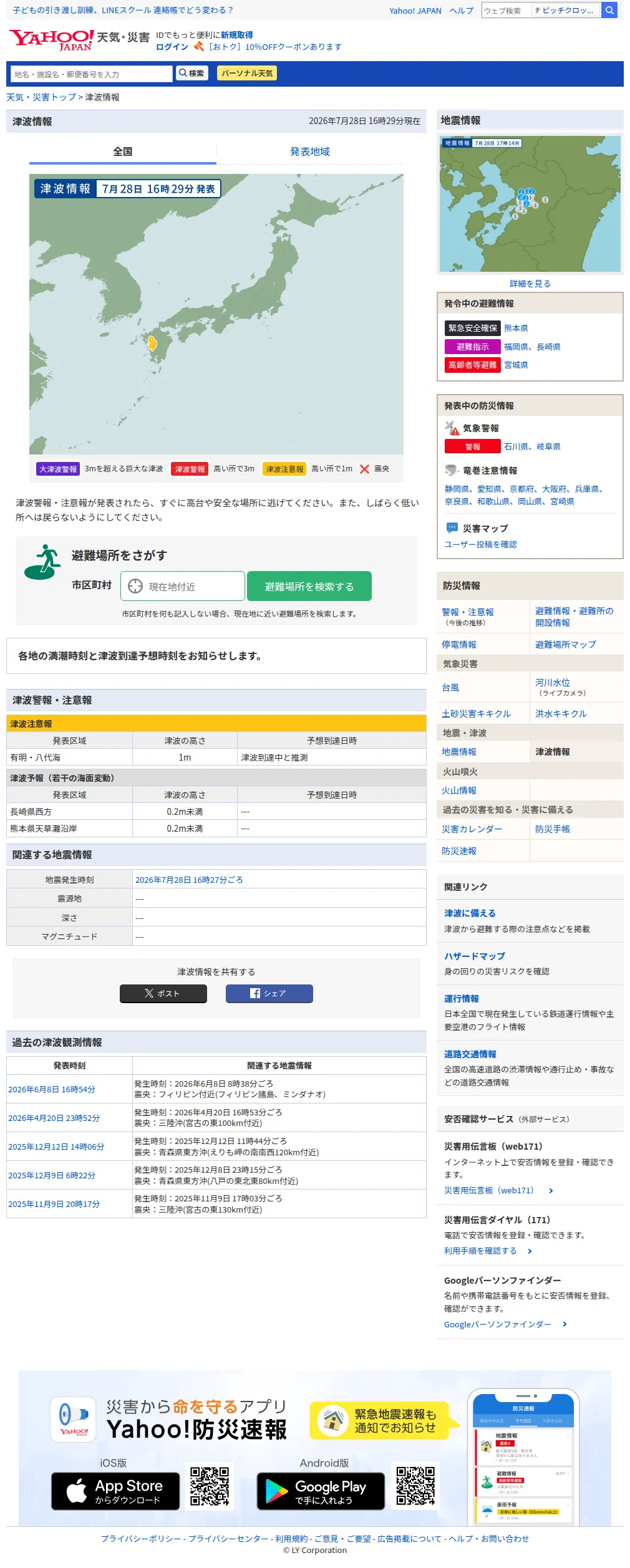
Task: Open the 2026年6月8日 16時54分 past record
Action: click(52, 1089)
